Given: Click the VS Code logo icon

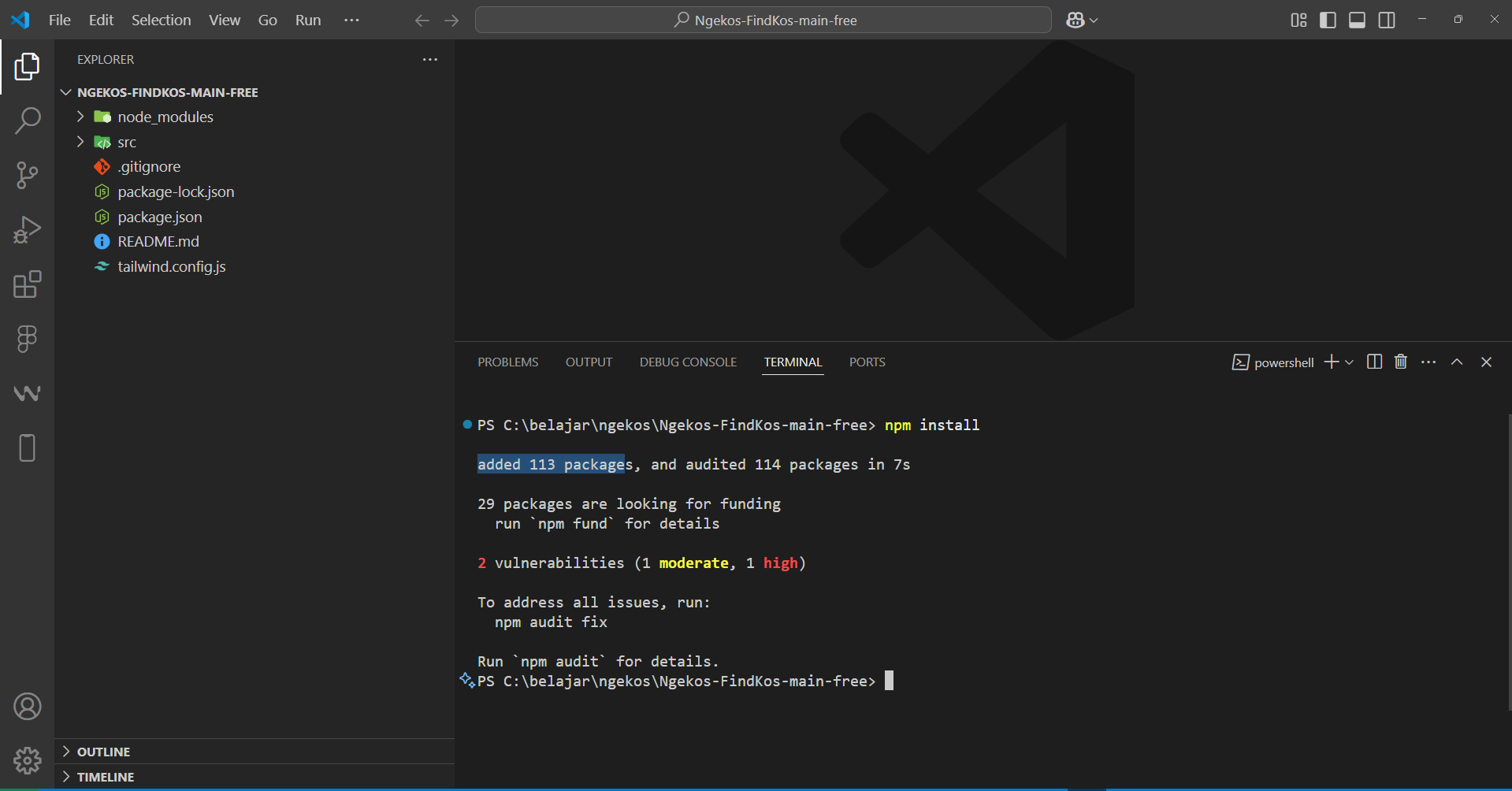Looking at the screenshot, I should click(x=20, y=20).
